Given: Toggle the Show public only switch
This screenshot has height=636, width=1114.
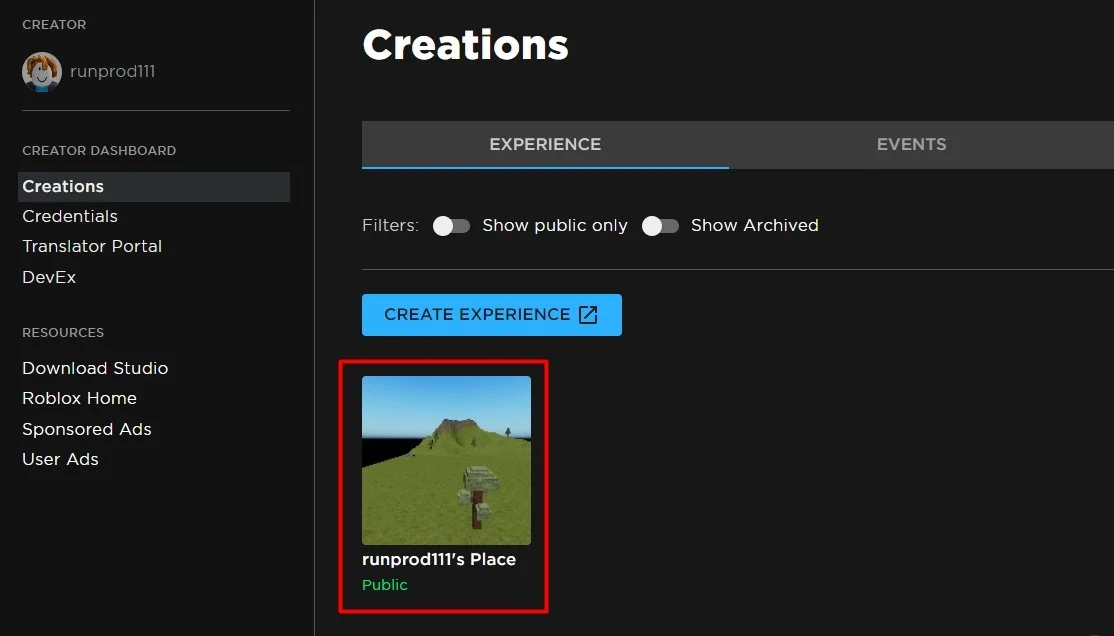Looking at the screenshot, I should tap(451, 226).
